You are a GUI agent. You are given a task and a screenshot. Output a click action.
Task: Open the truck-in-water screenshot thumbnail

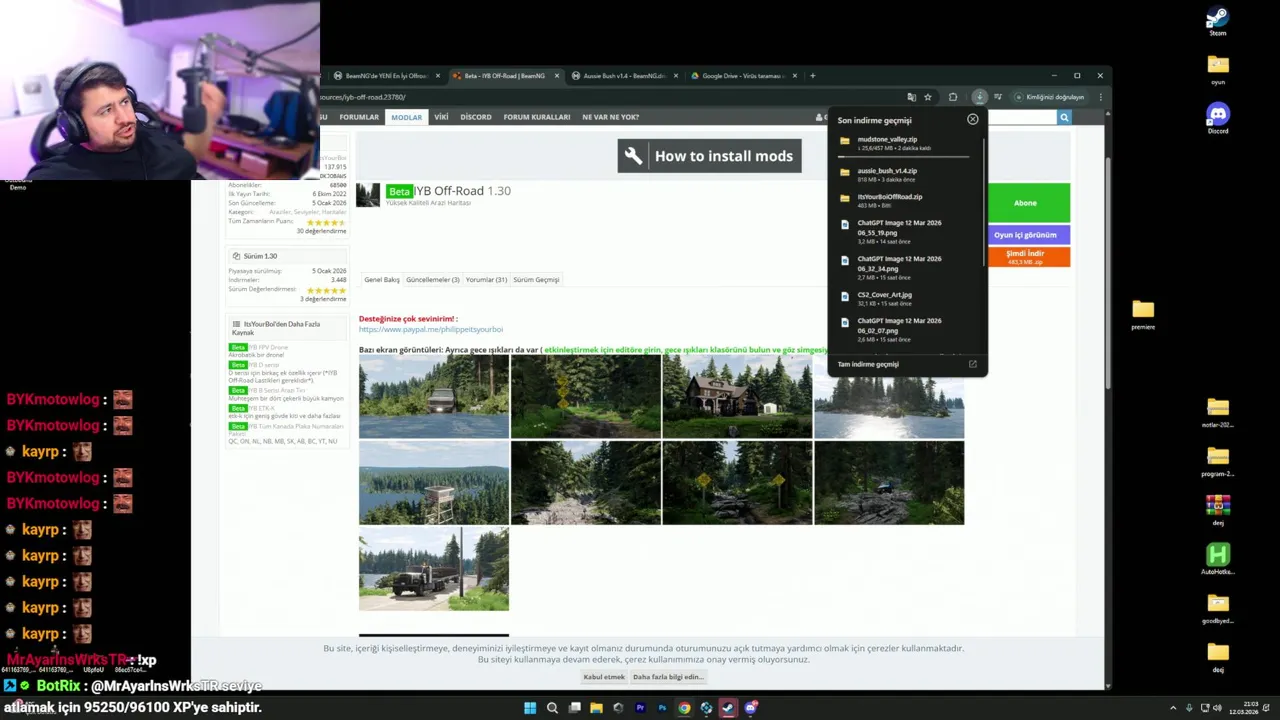434,397
